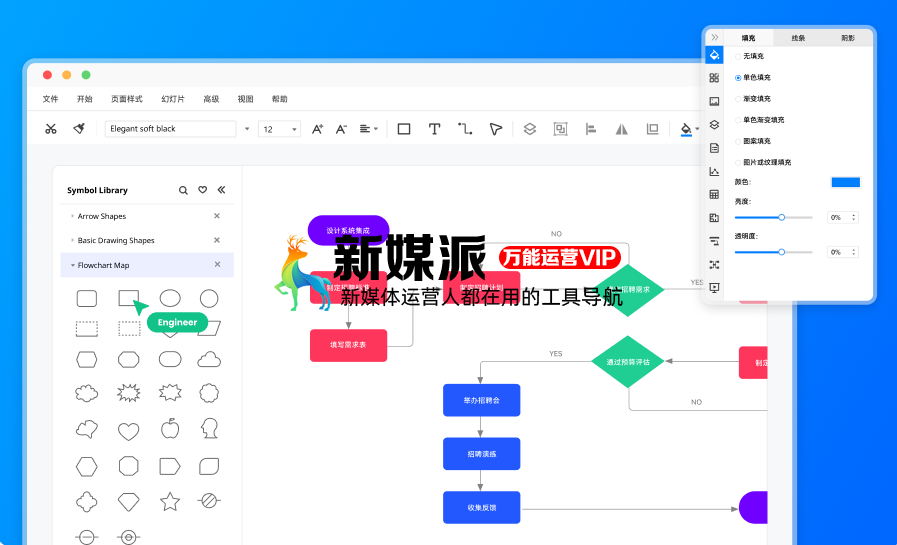Pick the head profile shape symbol
Screen dimensions: 897x545
coord(209,428)
